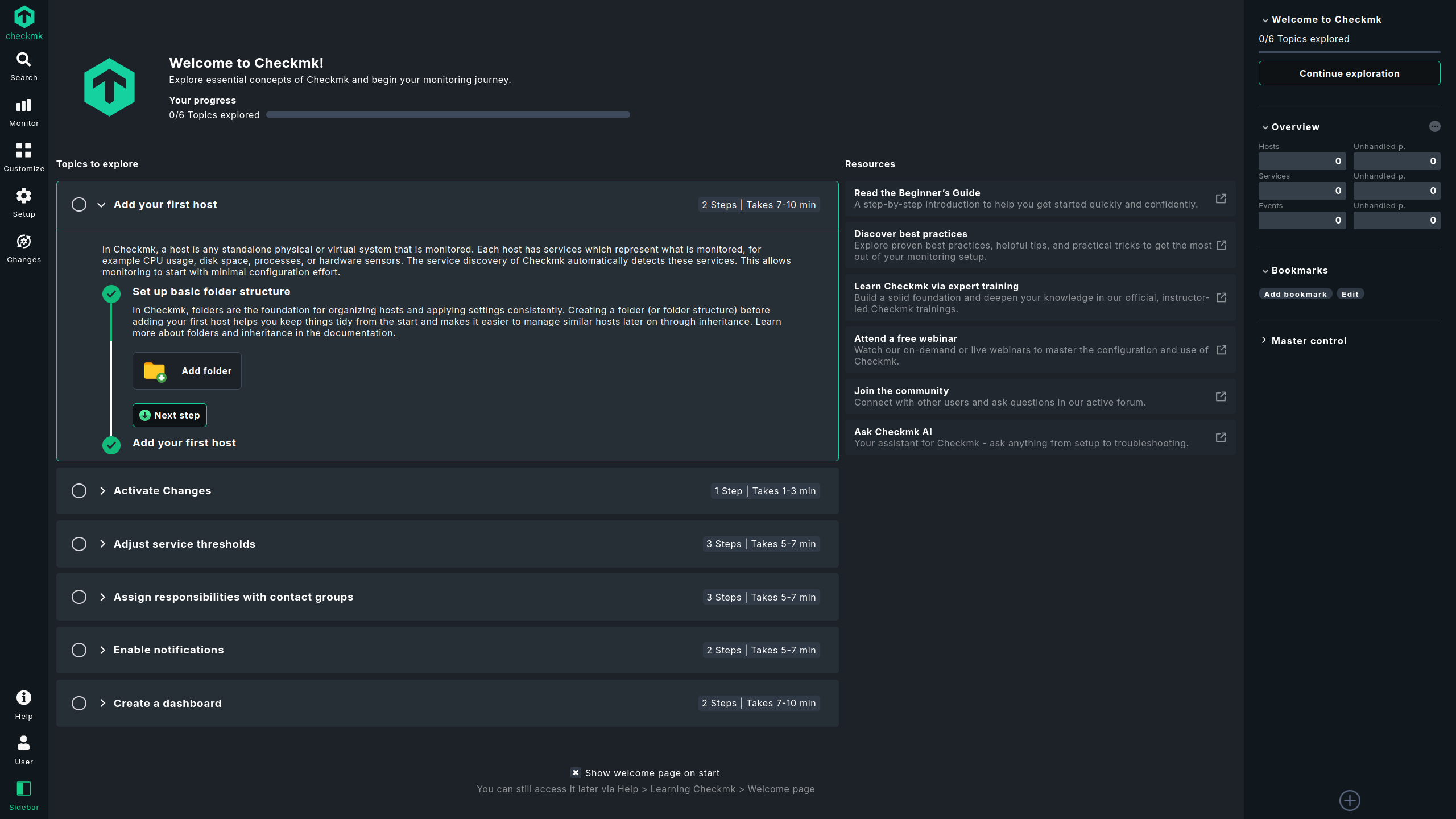Open the external link for Ask Checkmk AI
The height and width of the screenshot is (819, 1456).
click(1221, 437)
